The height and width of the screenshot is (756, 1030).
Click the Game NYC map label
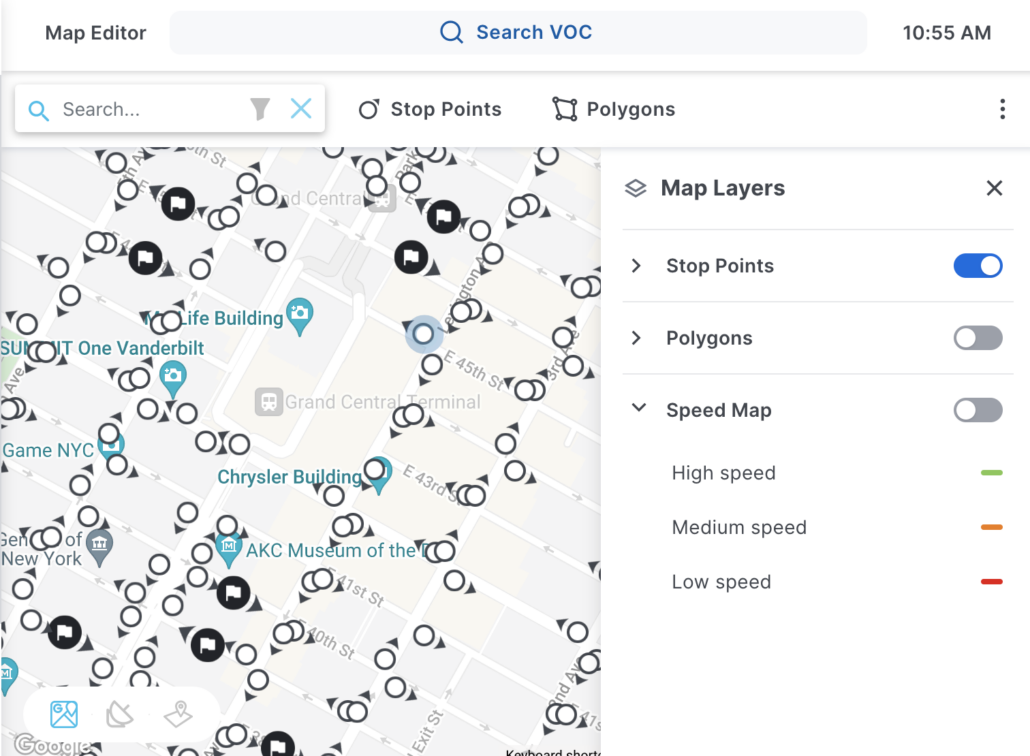point(48,451)
